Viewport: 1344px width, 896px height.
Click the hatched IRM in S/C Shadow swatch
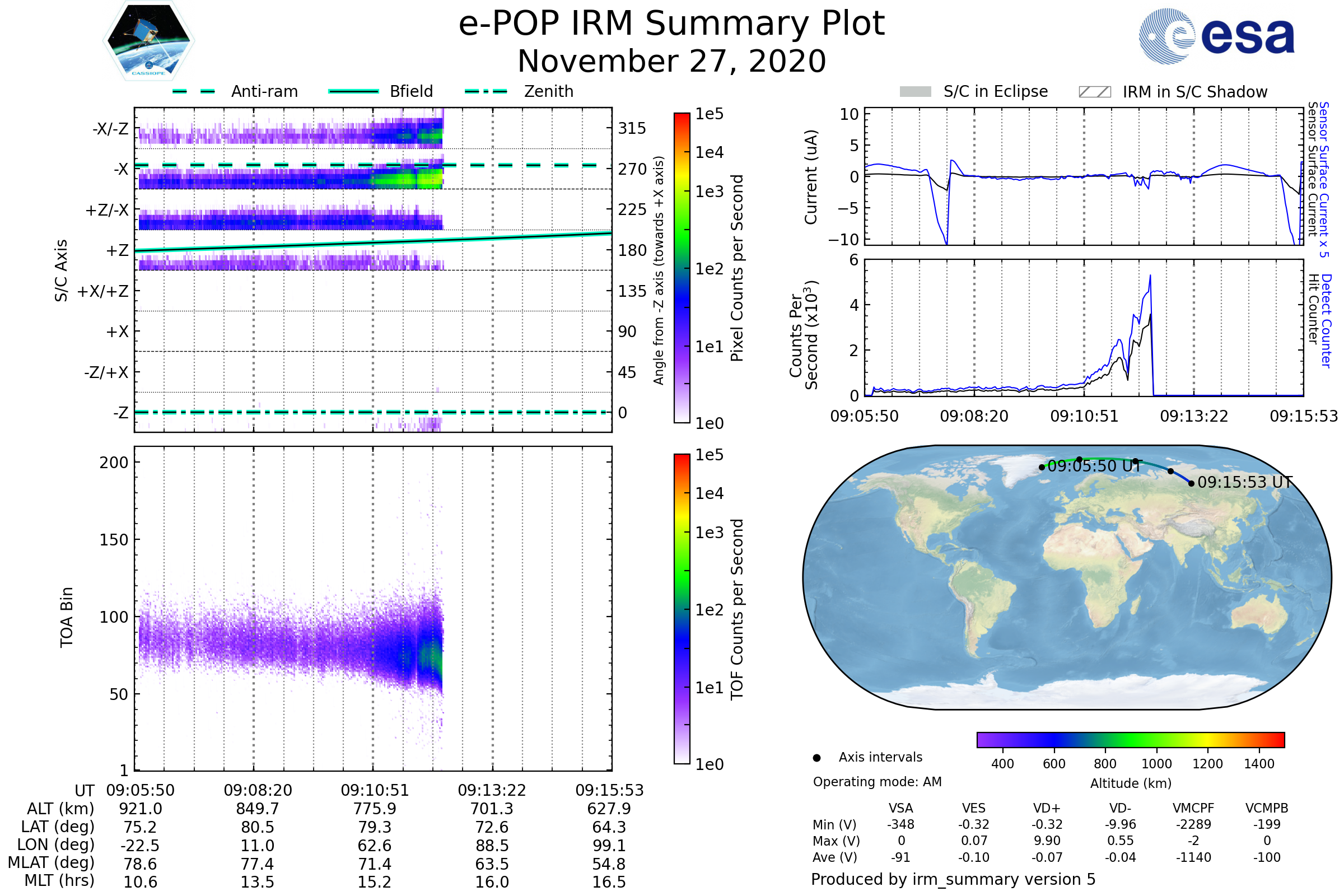[x=1095, y=92]
